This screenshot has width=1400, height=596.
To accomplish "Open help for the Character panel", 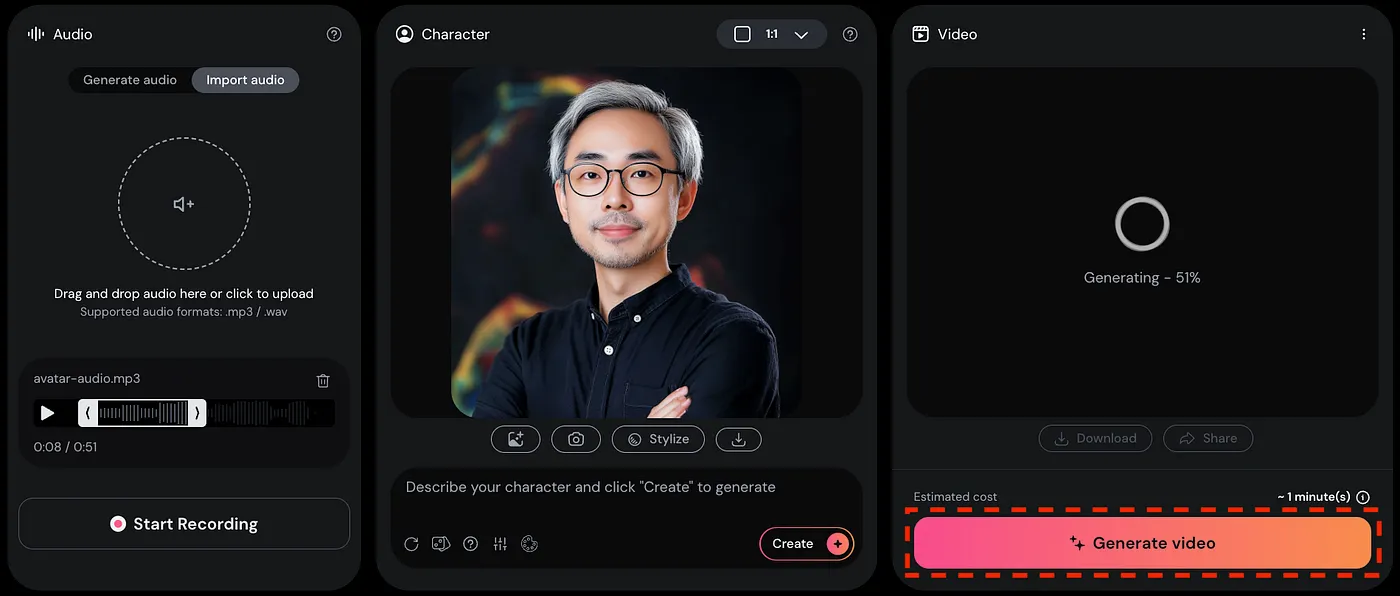I will point(850,34).
